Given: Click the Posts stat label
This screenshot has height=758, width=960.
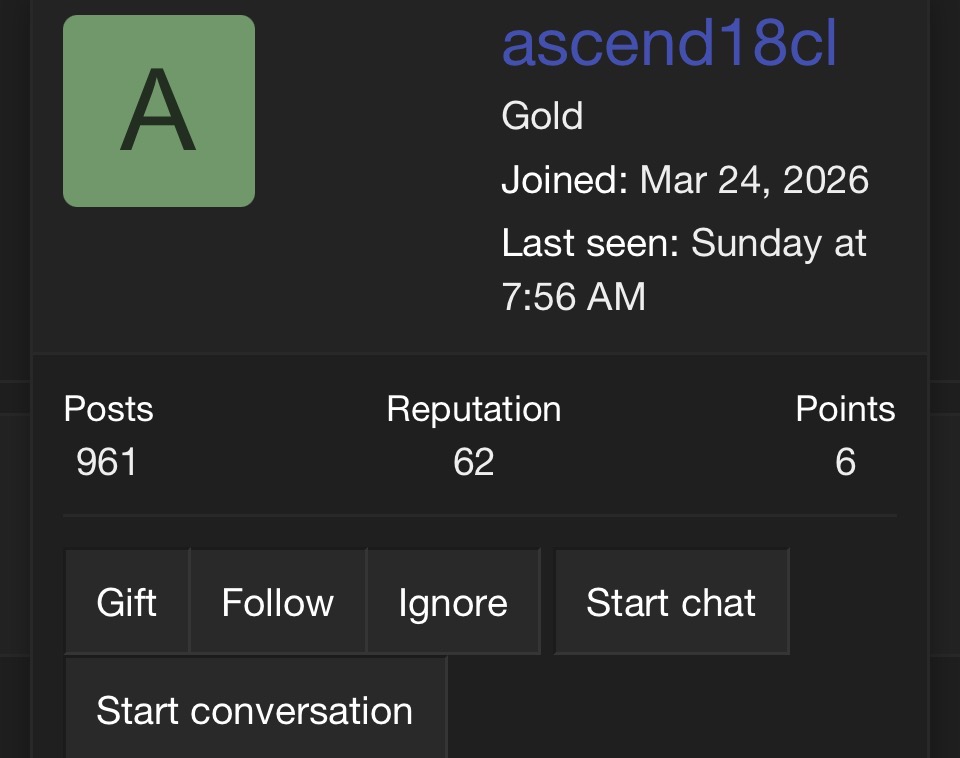Looking at the screenshot, I should tap(108, 409).
